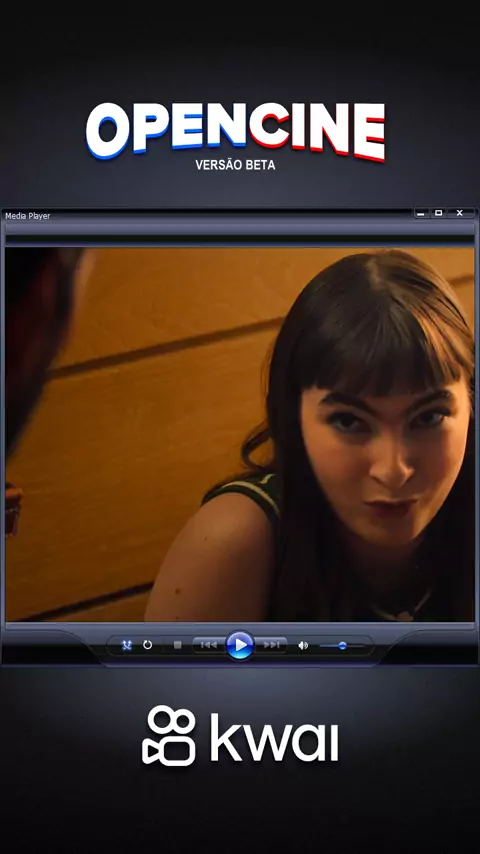480x854 pixels.
Task: Skip to the next track
Action: (x=271, y=645)
